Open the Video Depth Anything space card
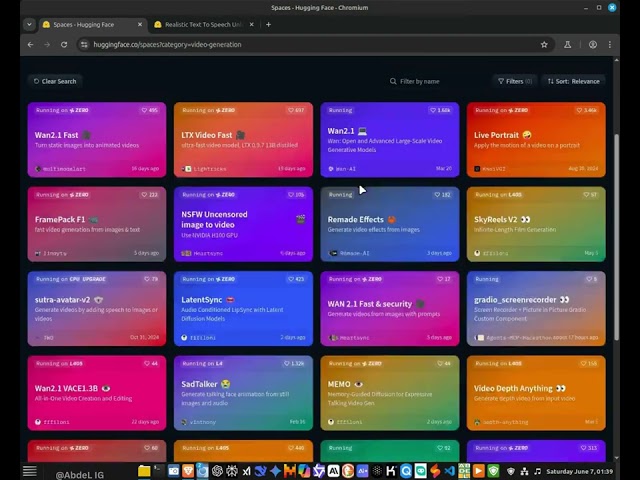The image size is (640, 480). pyautogui.click(x=536, y=393)
